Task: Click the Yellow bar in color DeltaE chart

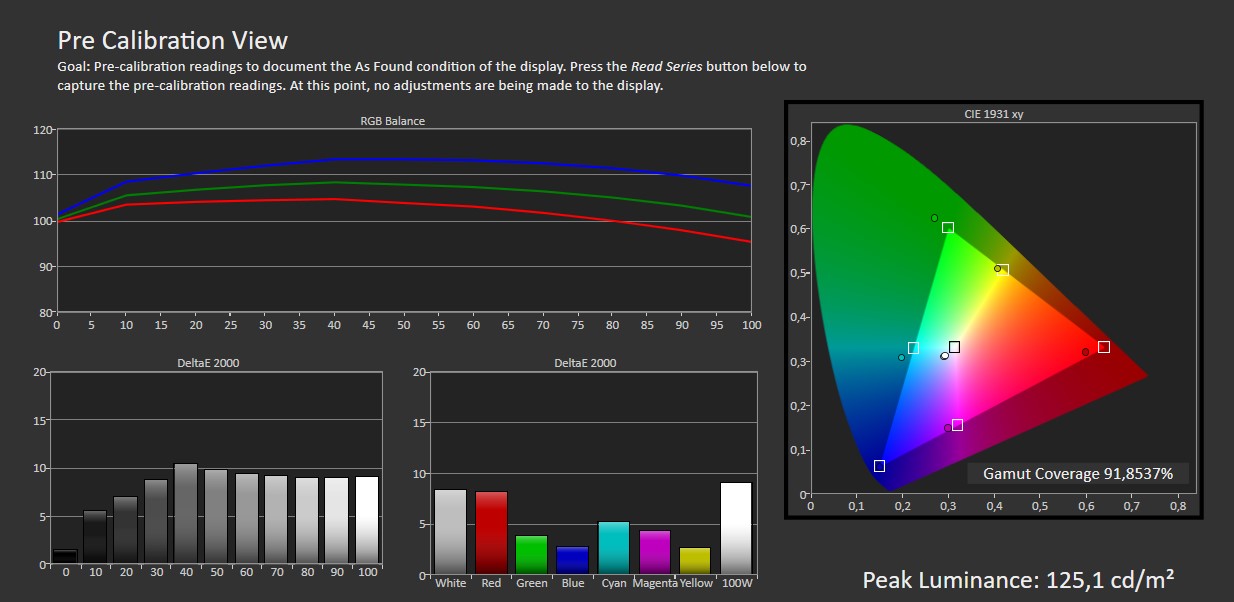Action: [696, 561]
